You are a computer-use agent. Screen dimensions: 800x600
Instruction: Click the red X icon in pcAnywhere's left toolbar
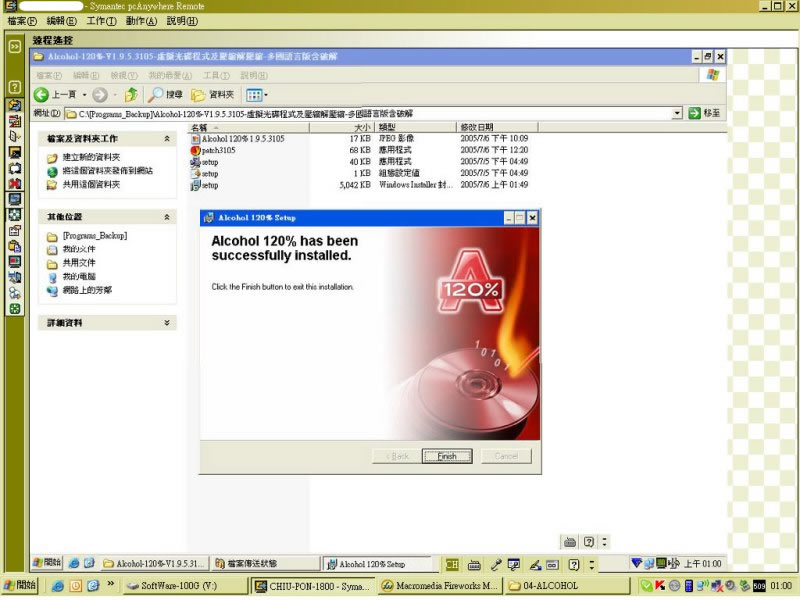pyautogui.click(x=15, y=184)
